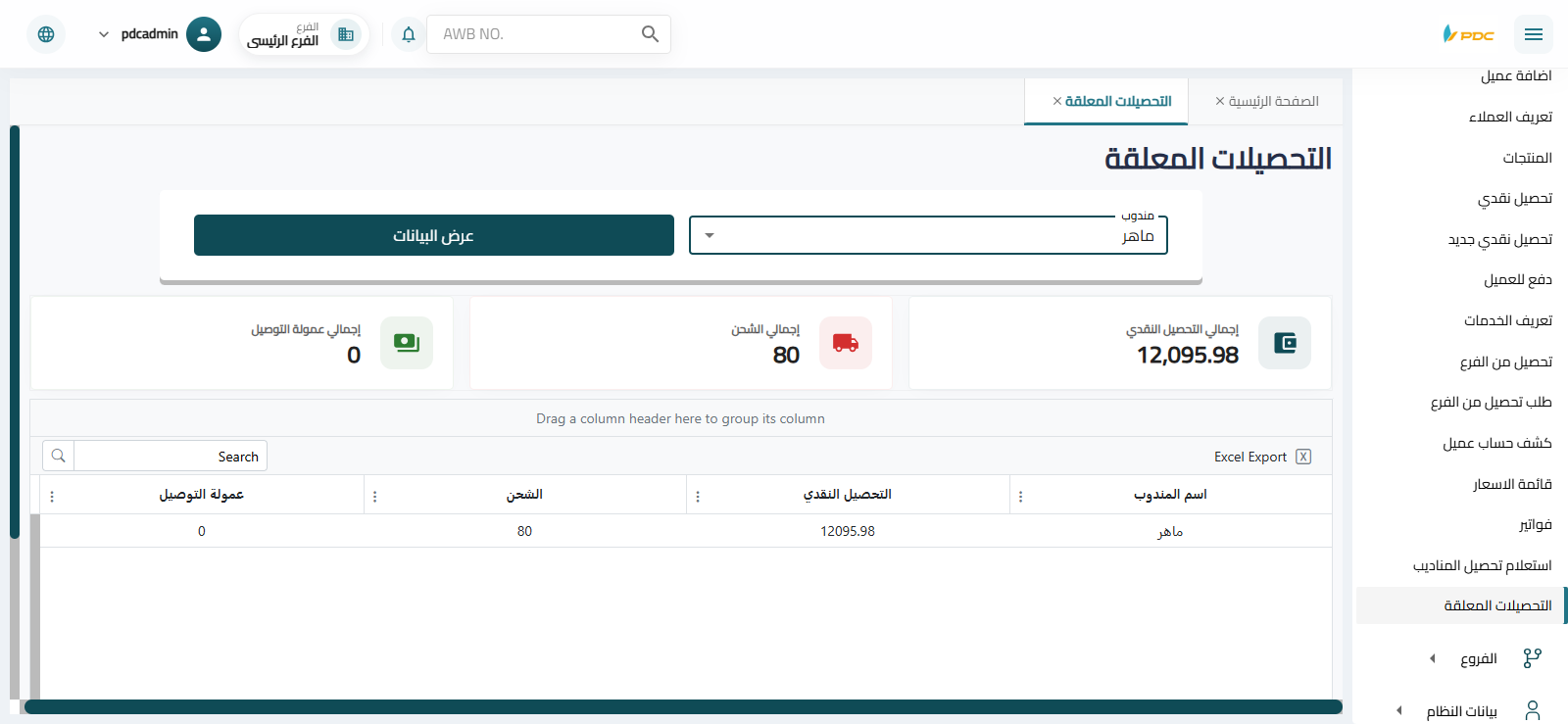Click the 0 commission table cell
This screenshot has width=1568, height=724.
coord(202,531)
